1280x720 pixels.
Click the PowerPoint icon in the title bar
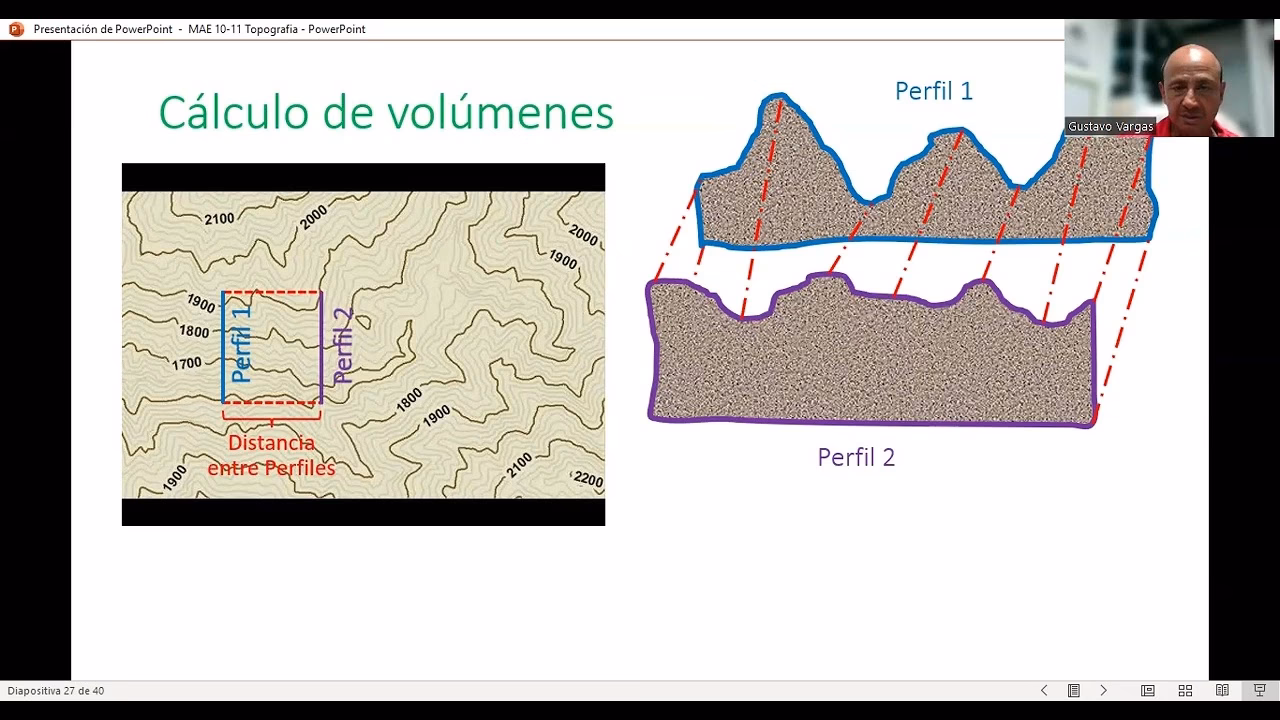coord(14,29)
